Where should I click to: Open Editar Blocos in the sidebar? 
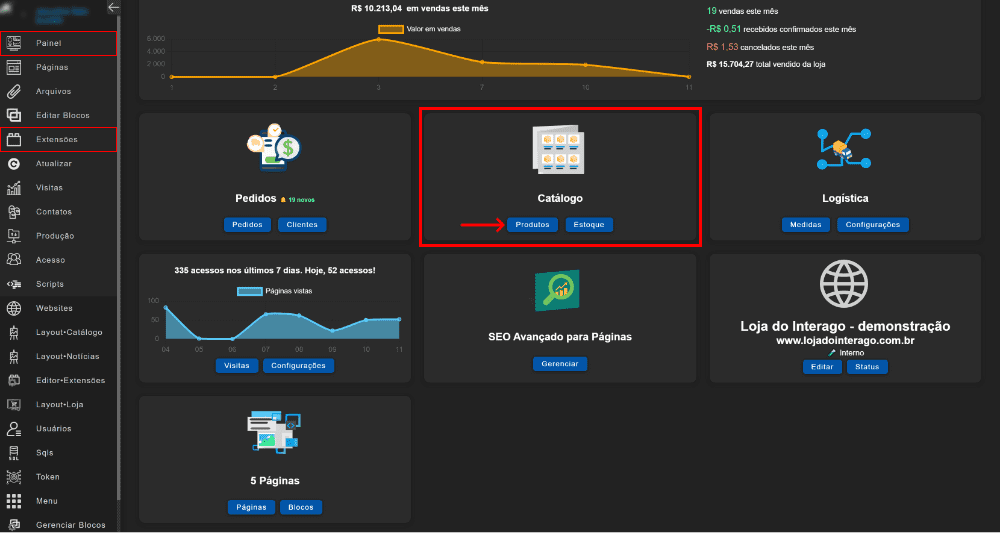point(62,115)
